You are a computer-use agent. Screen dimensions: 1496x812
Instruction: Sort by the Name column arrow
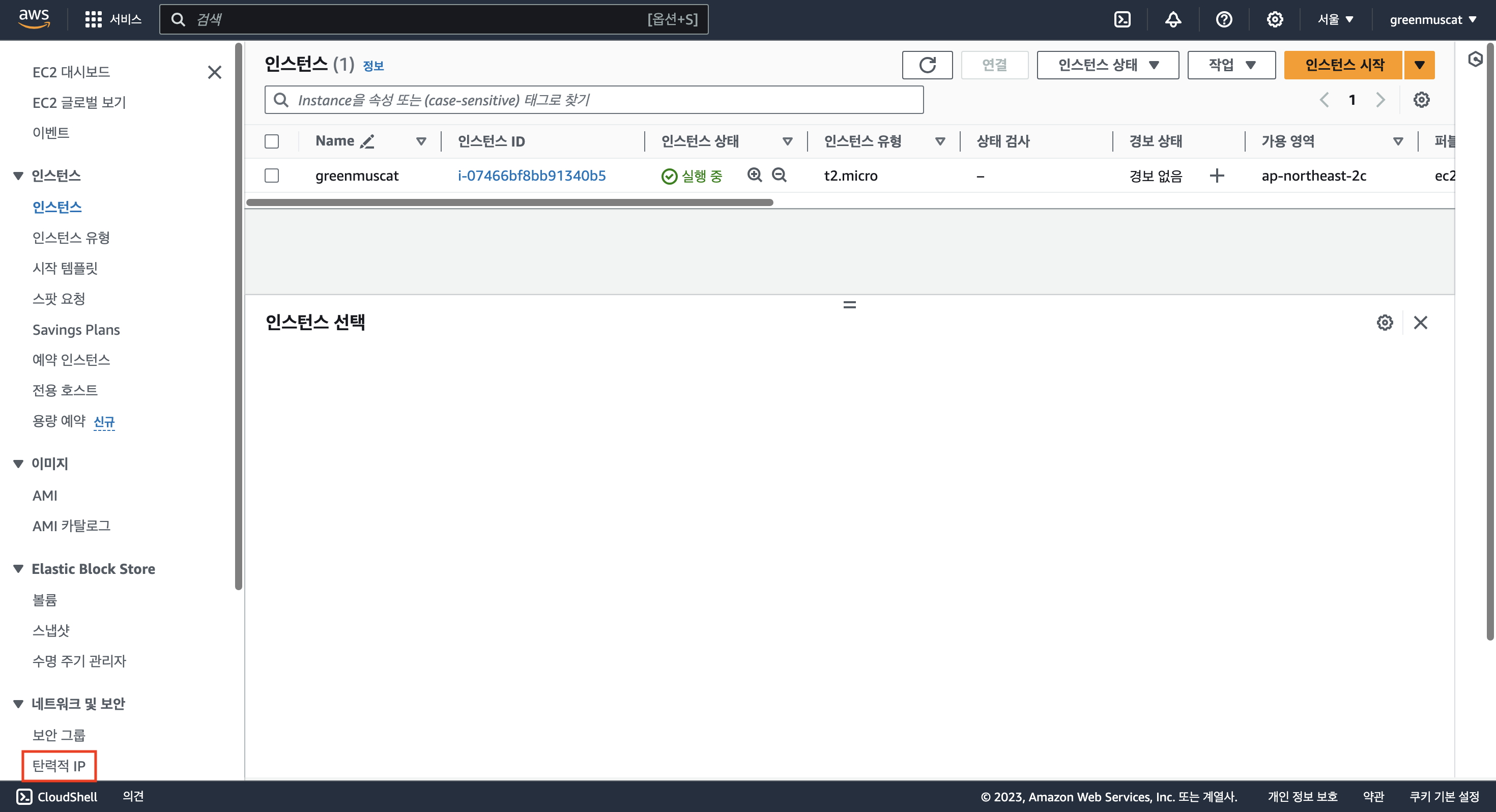point(421,141)
